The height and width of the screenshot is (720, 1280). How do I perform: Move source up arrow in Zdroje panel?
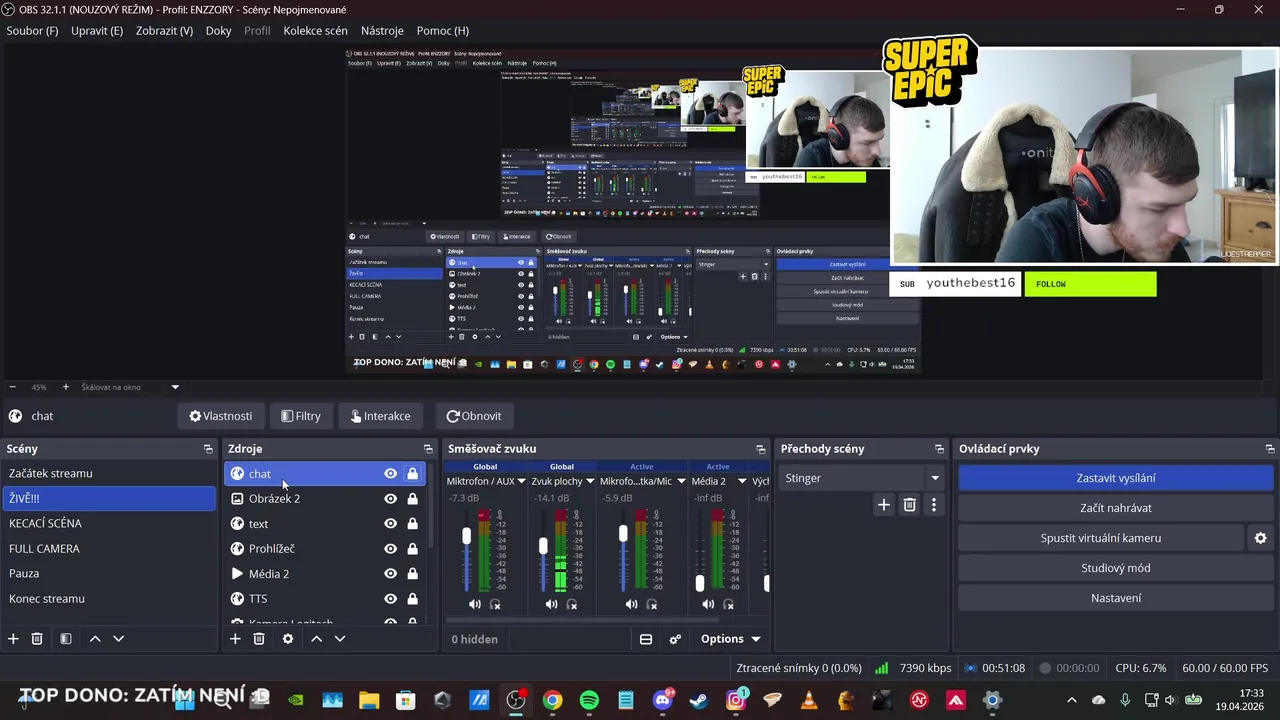(316, 639)
